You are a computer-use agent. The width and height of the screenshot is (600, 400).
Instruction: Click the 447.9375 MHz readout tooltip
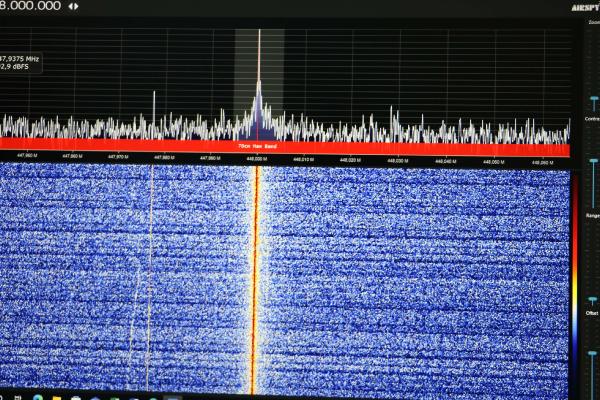[20, 64]
